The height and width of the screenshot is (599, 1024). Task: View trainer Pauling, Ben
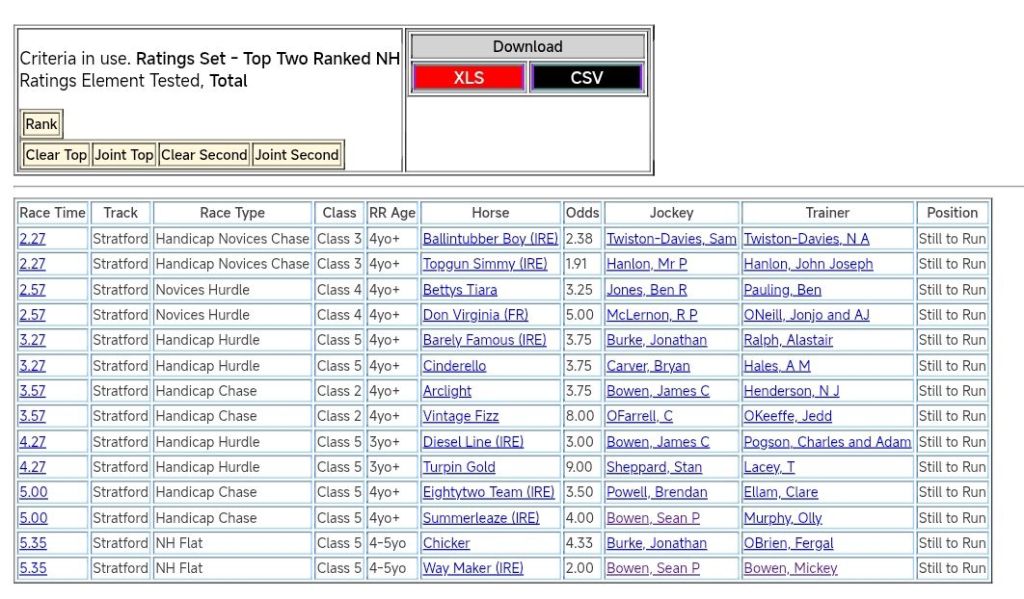(x=782, y=290)
